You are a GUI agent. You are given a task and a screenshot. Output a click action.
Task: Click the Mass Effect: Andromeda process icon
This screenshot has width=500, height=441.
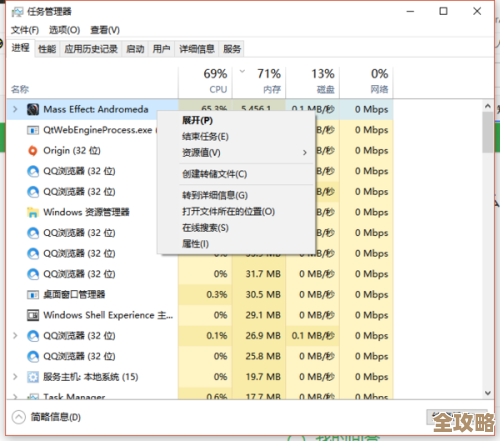point(33,109)
